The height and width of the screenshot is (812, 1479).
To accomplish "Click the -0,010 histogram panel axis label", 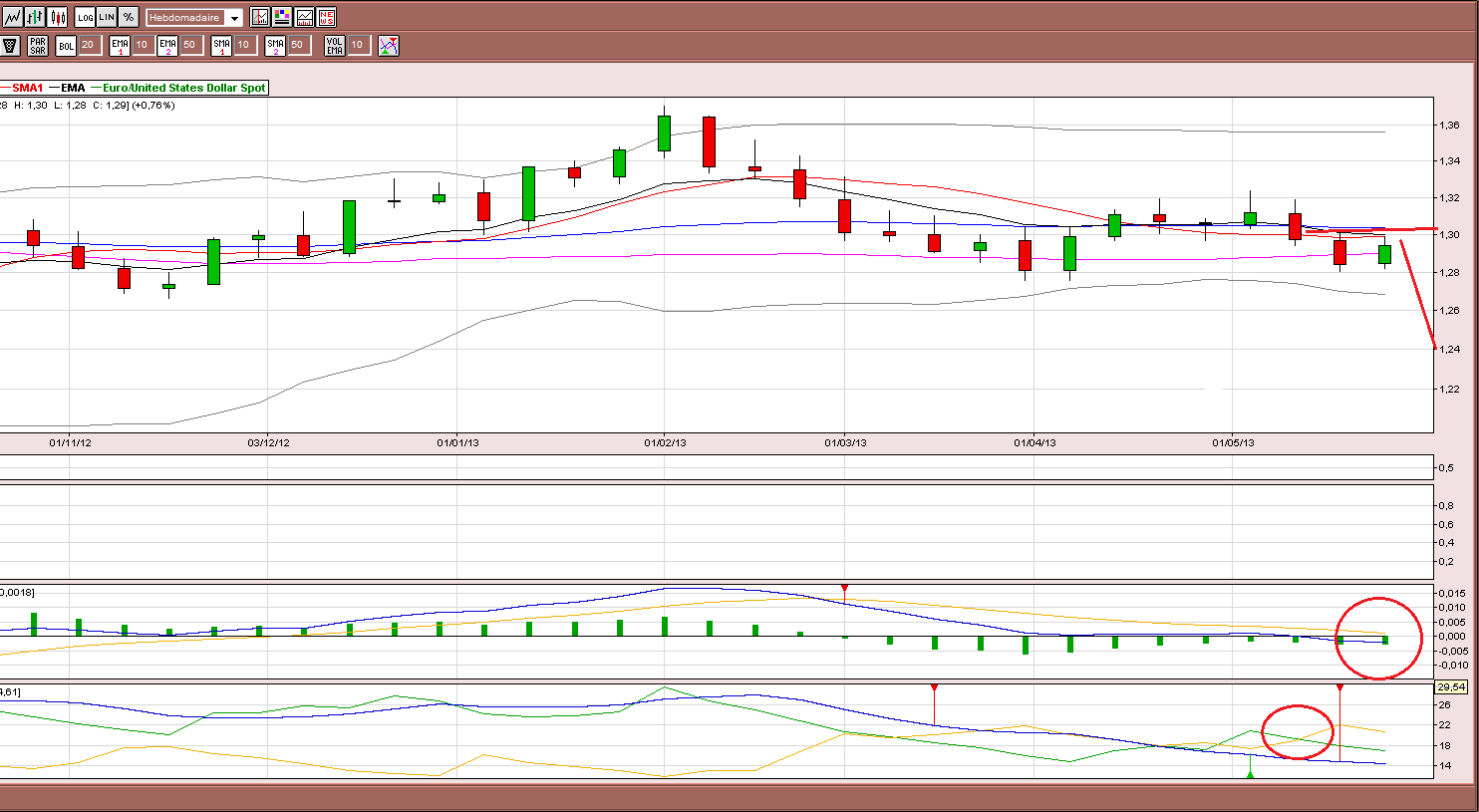I will pyautogui.click(x=1451, y=666).
